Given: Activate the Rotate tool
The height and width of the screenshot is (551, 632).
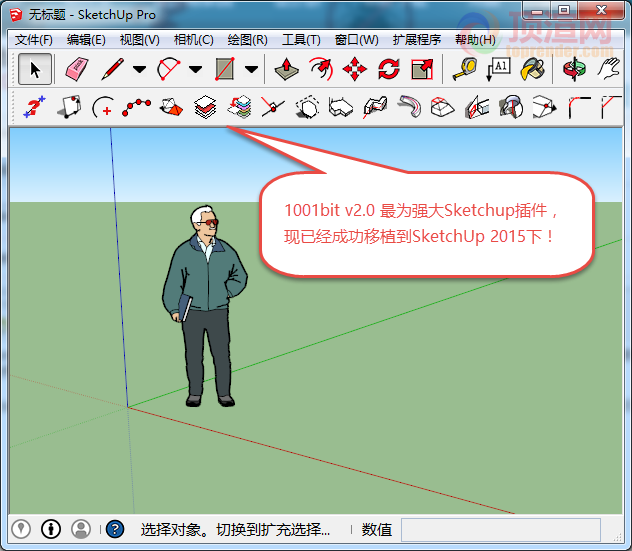Looking at the screenshot, I should coord(389,69).
